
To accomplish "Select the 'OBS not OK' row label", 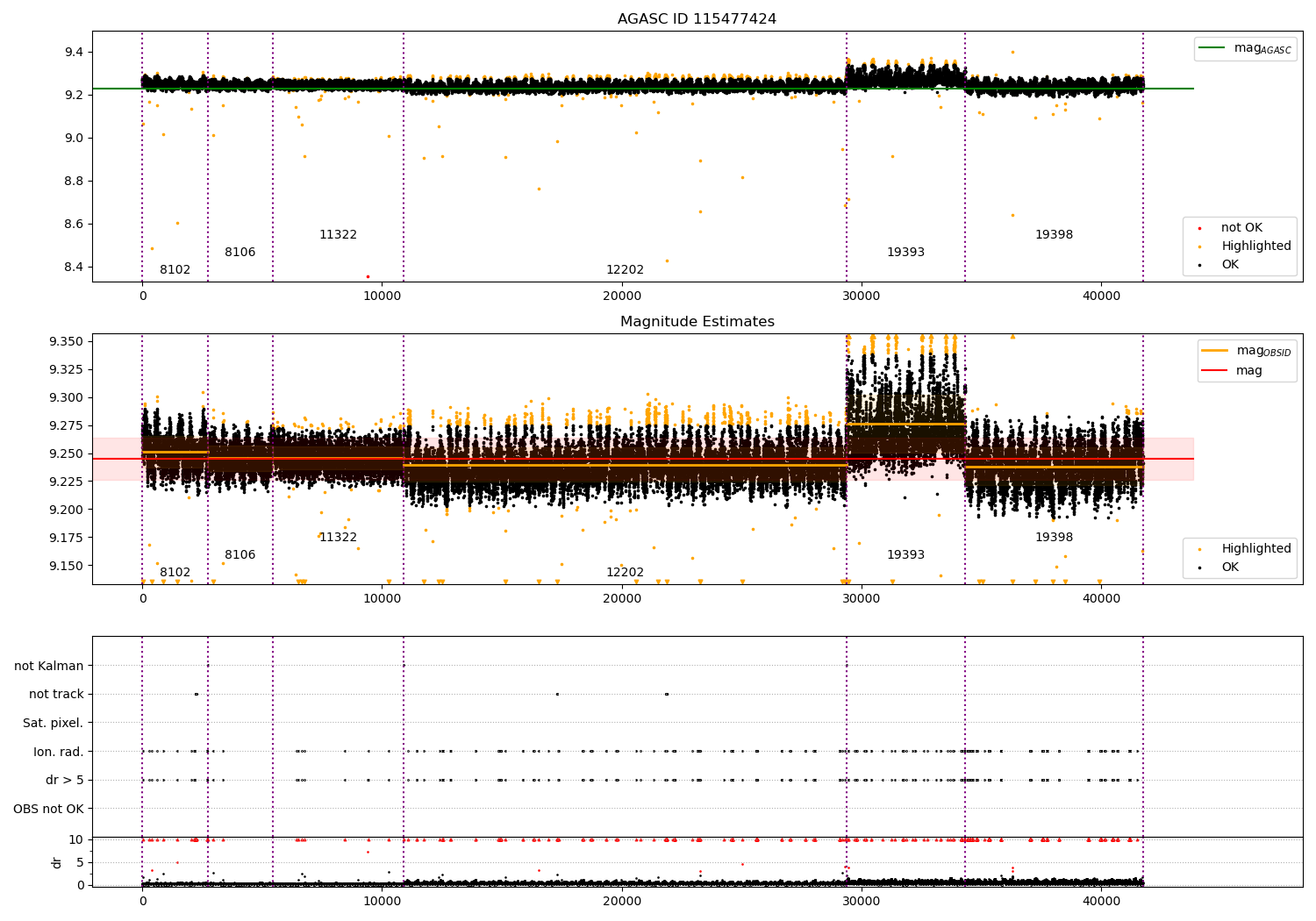I will pyautogui.click(x=48, y=809).
